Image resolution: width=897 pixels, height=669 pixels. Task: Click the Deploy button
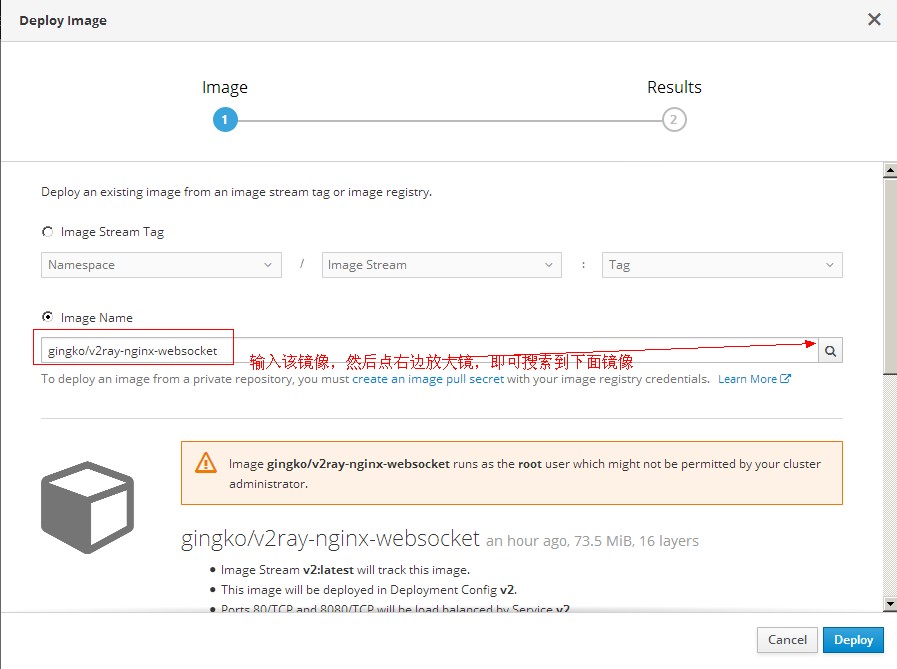(x=853, y=640)
